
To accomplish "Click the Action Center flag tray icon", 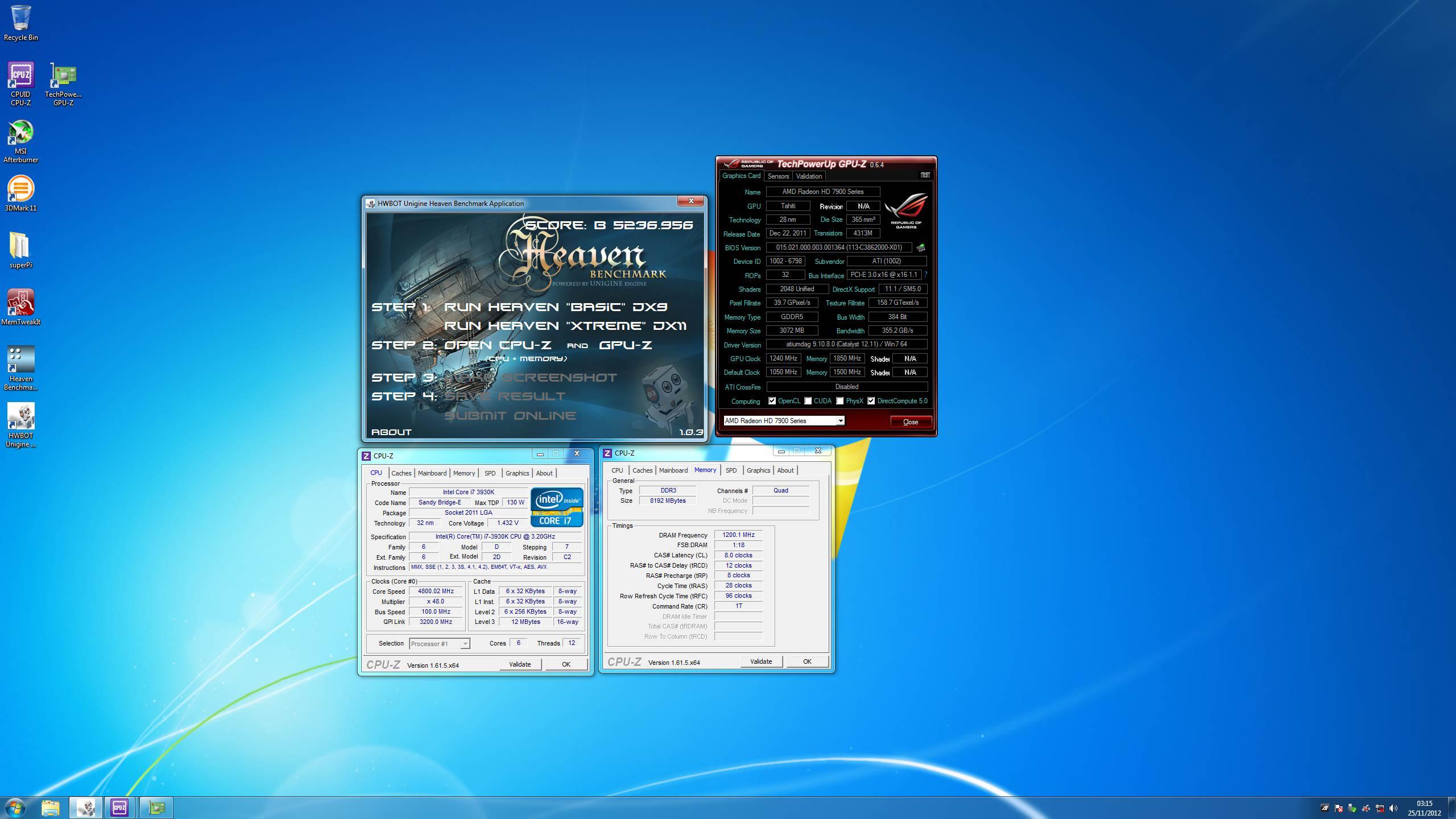I will (x=1339, y=808).
